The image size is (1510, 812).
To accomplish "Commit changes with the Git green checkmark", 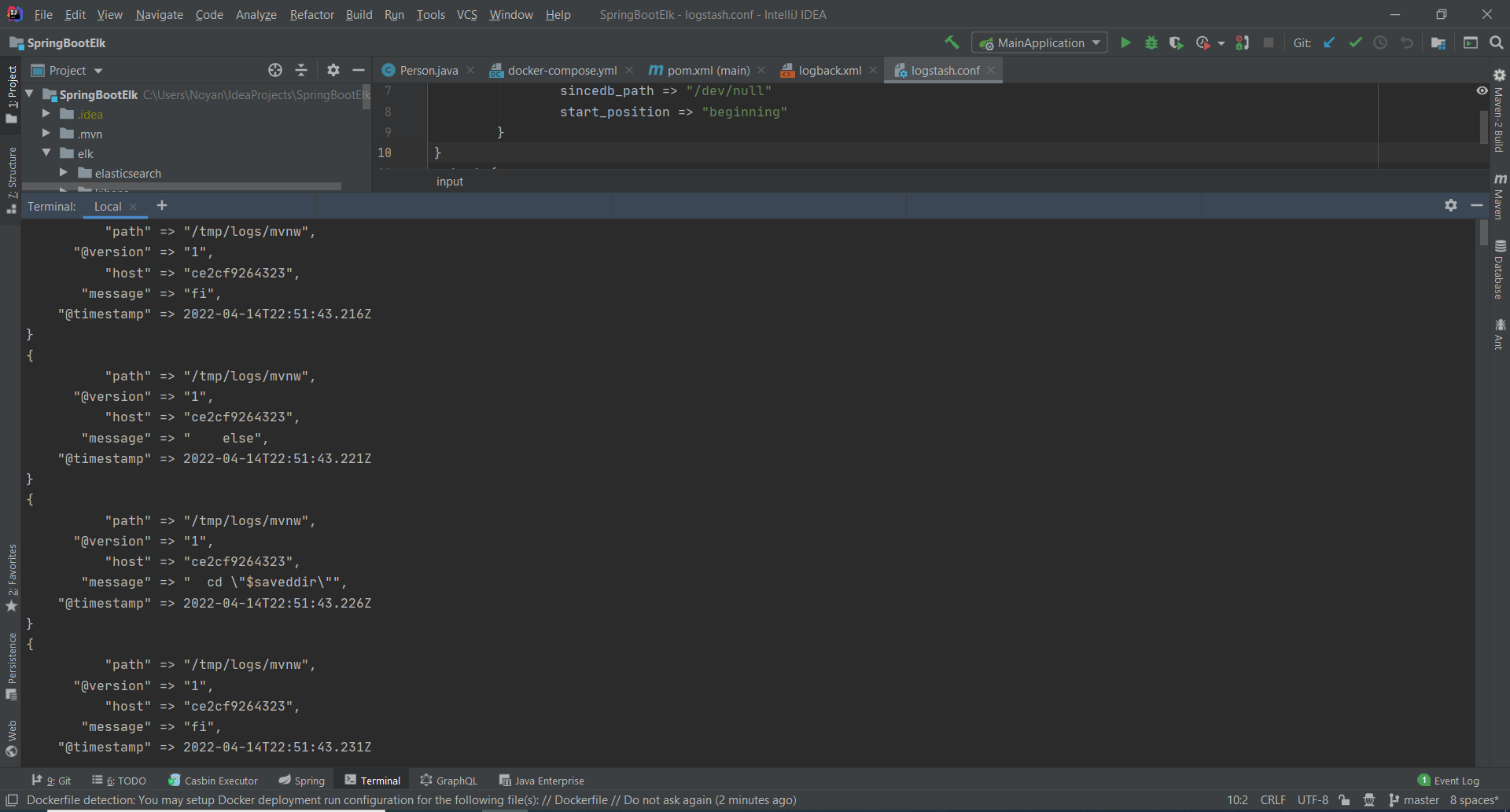I will (x=1355, y=42).
